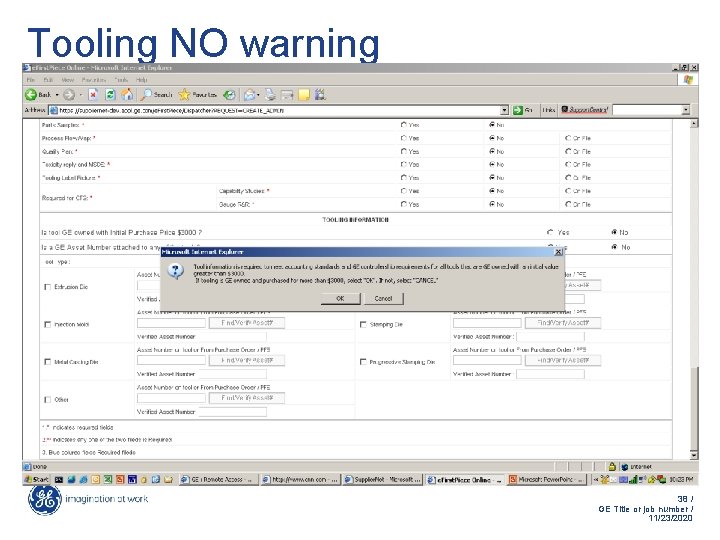Viewport: 720px width, 540px height.
Task: Open the SupportCentral link in Links bar
Action: 585,110
